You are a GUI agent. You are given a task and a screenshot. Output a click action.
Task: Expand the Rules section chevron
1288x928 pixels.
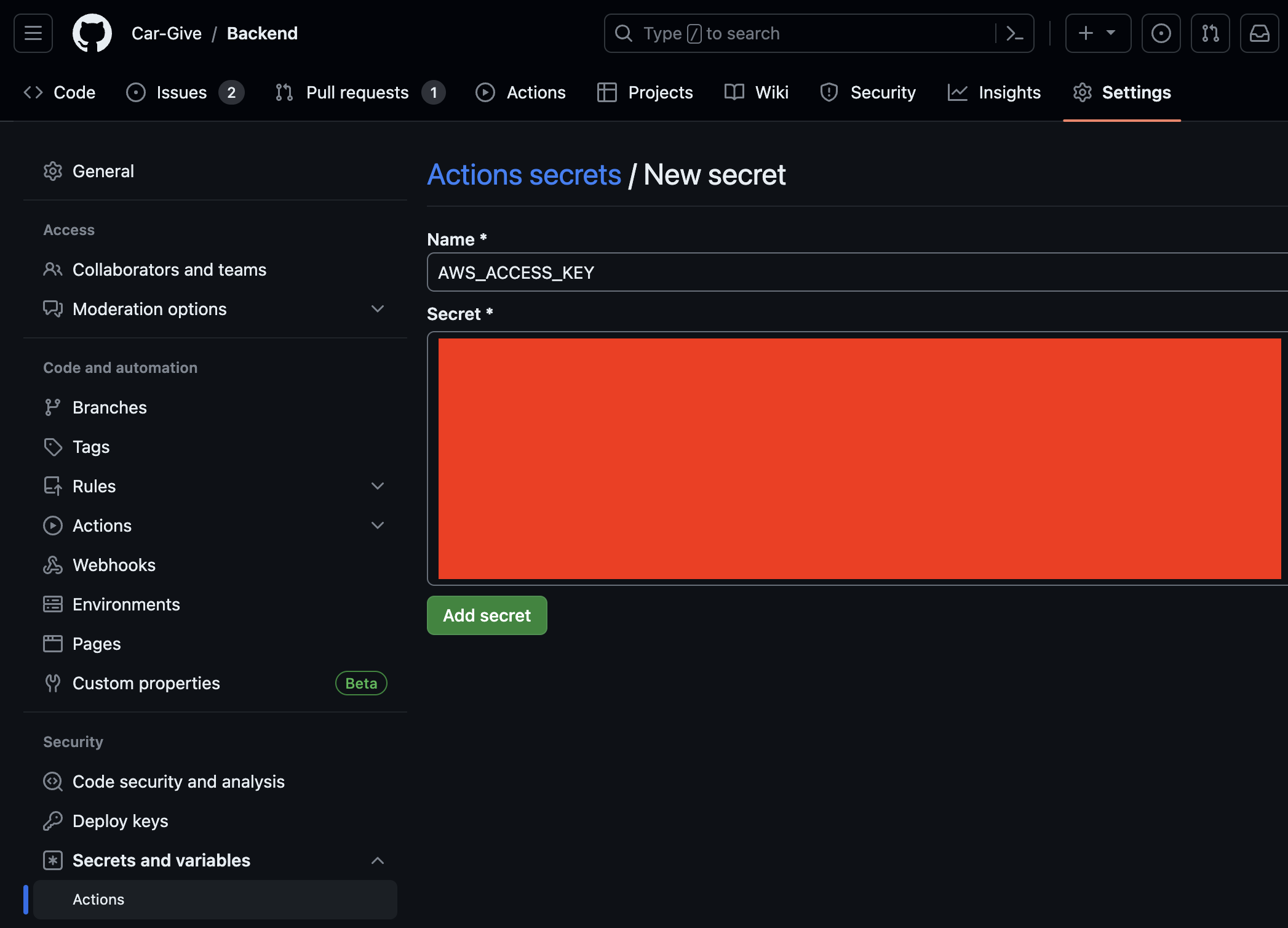pos(378,486)
